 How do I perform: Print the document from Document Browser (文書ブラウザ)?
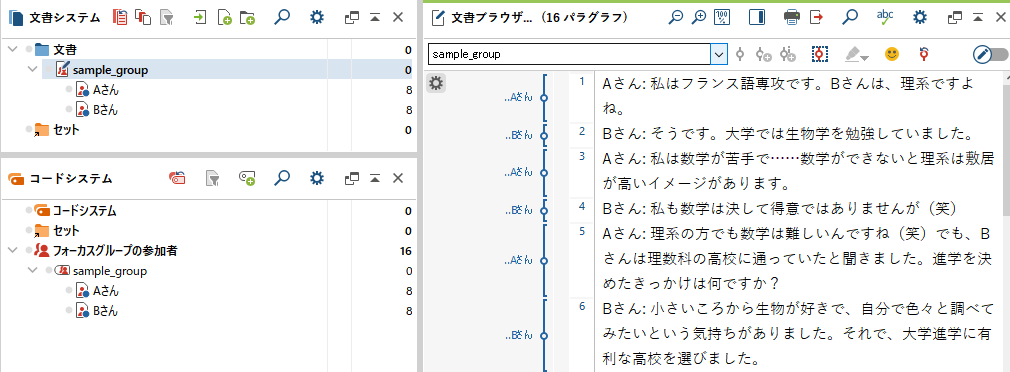click(x=792, y=17)
